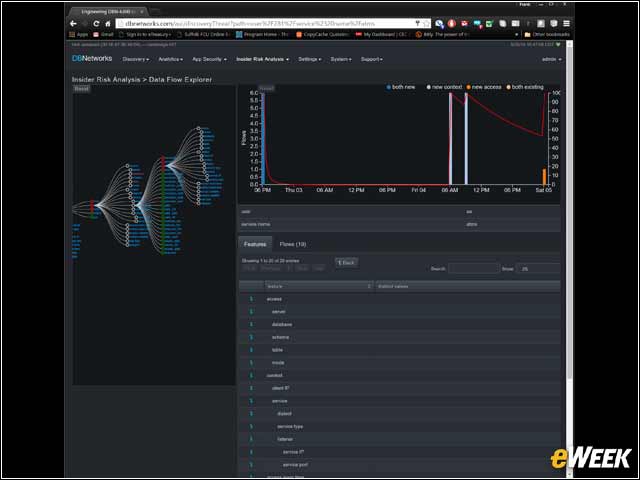Click the index icon in the listener row

tap(251, 439)
